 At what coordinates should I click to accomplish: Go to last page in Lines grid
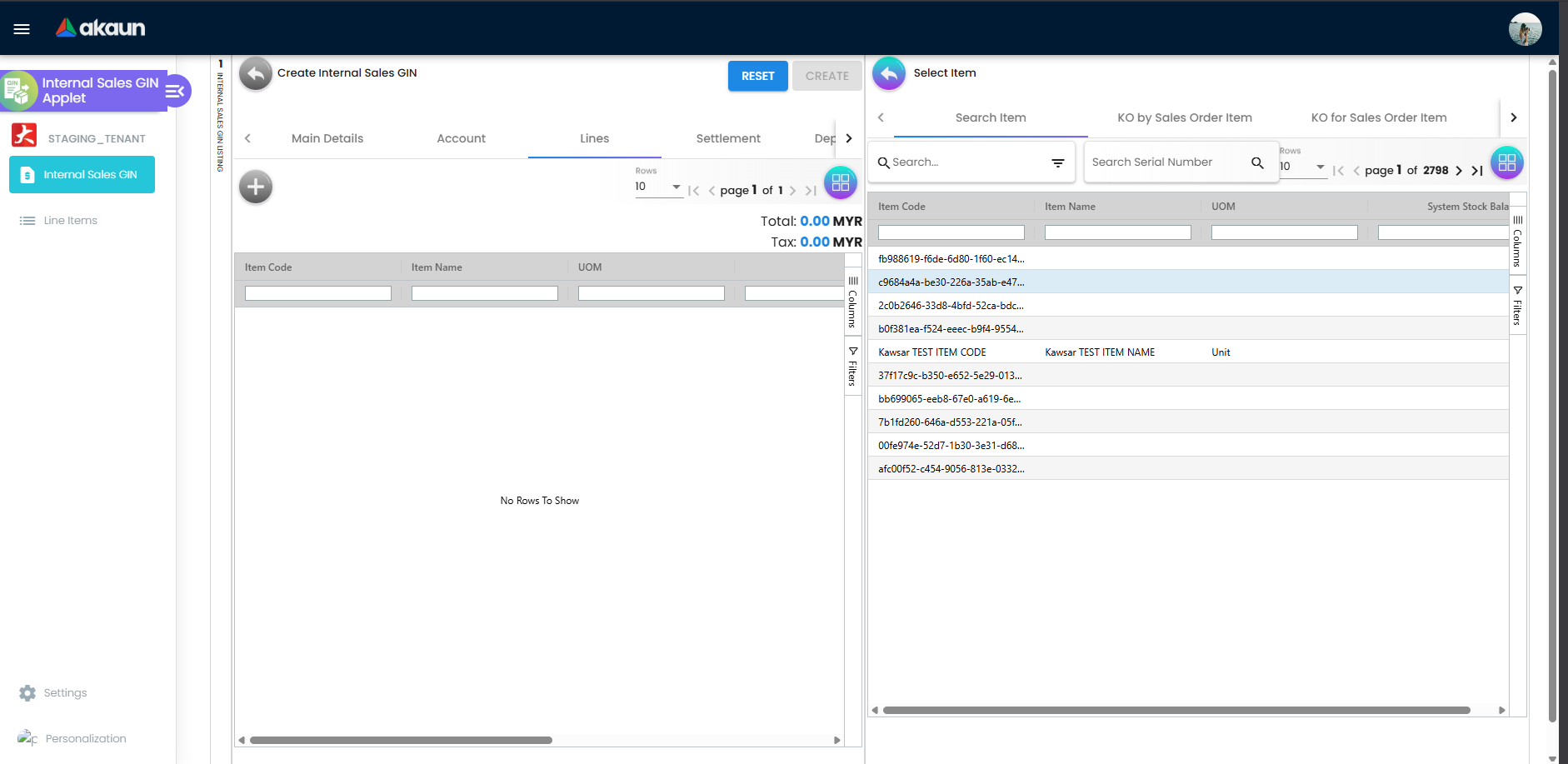811,191
